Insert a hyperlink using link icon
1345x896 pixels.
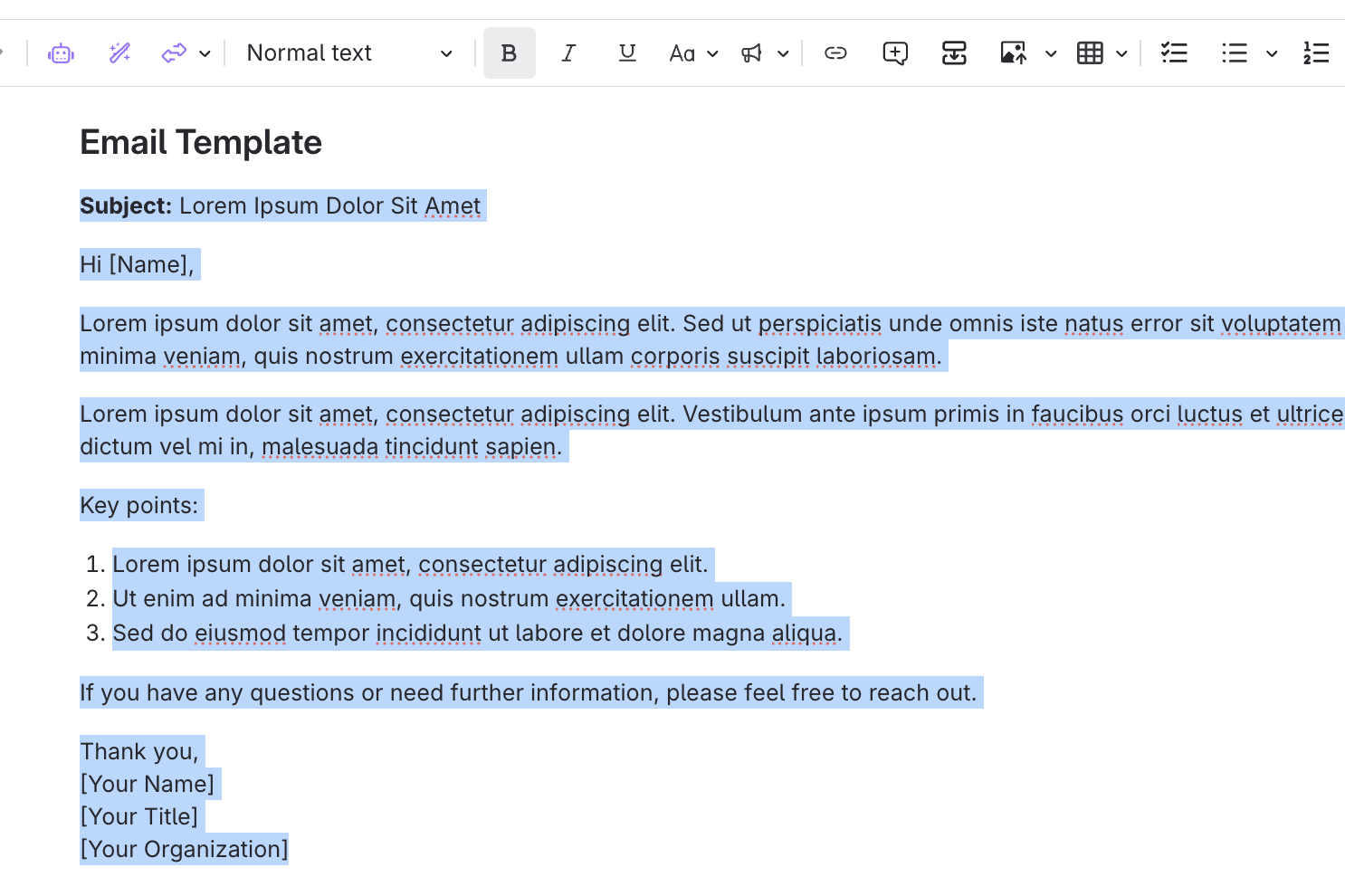835,53
